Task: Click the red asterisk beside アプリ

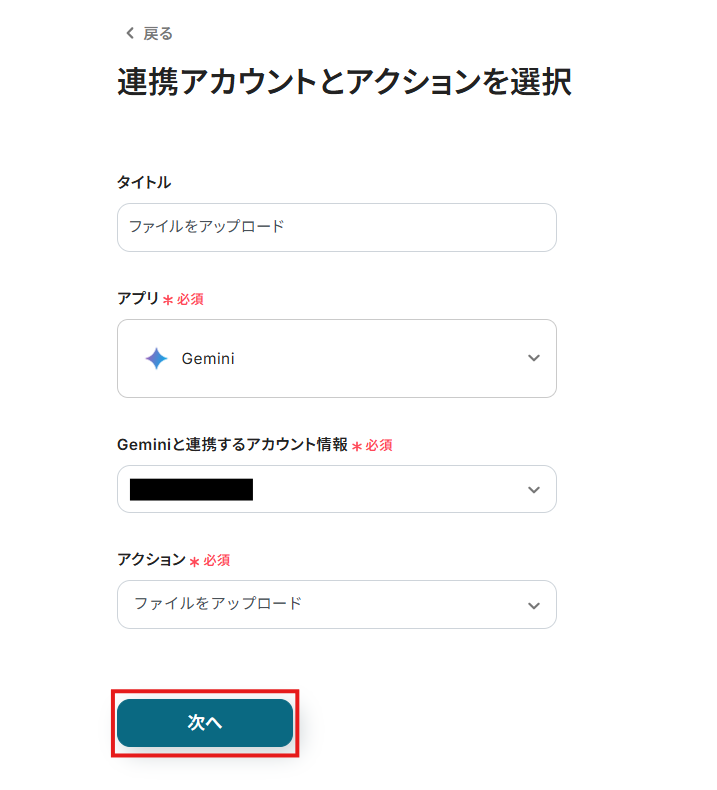Action: [167, 299]
